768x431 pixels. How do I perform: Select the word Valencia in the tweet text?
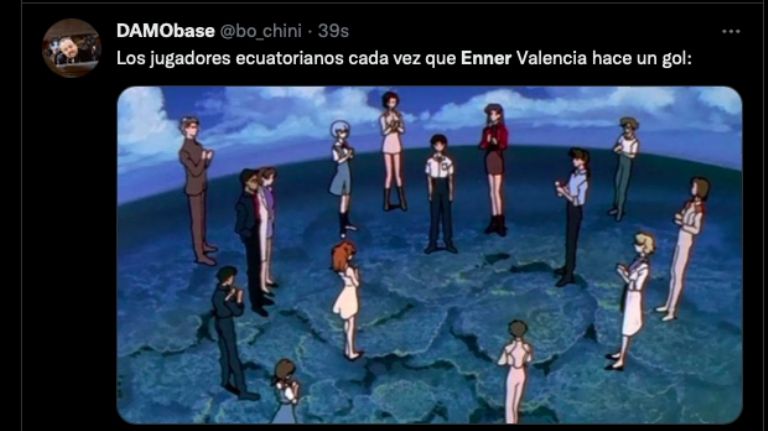click(552, 58)
